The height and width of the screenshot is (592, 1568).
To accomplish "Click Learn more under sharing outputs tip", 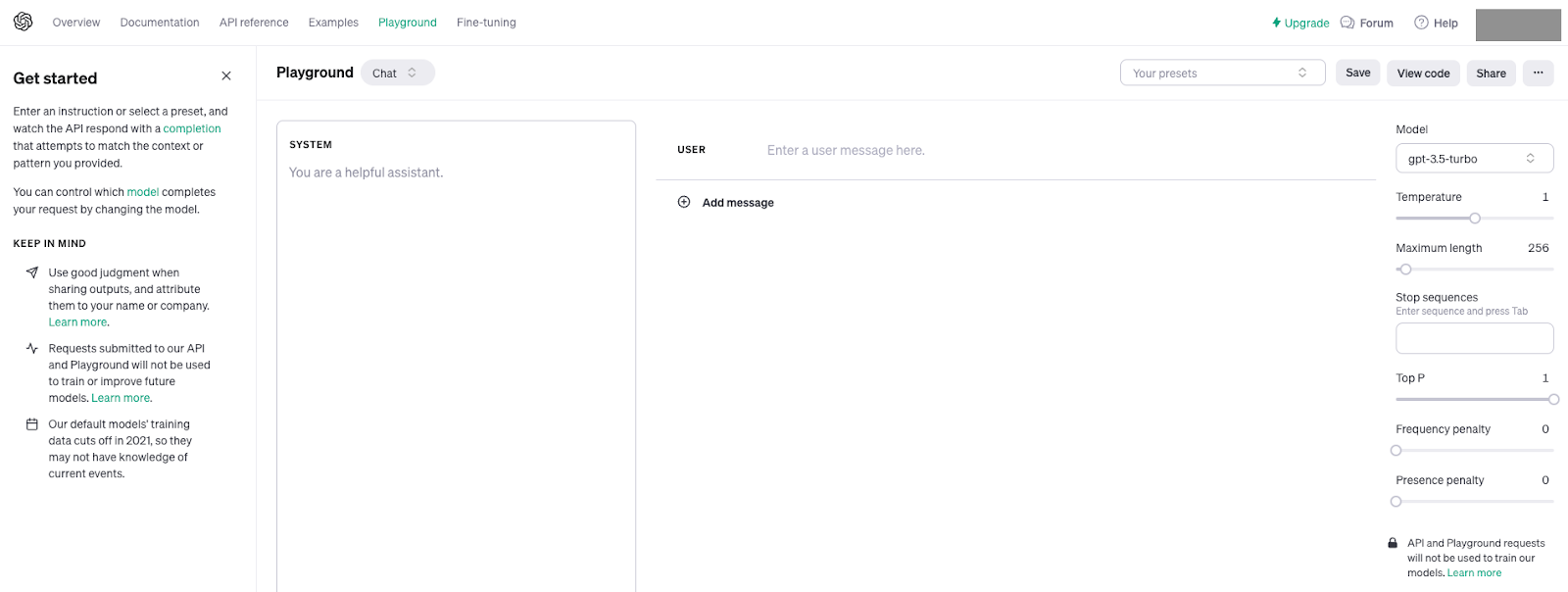I will (x=77, y=322).
